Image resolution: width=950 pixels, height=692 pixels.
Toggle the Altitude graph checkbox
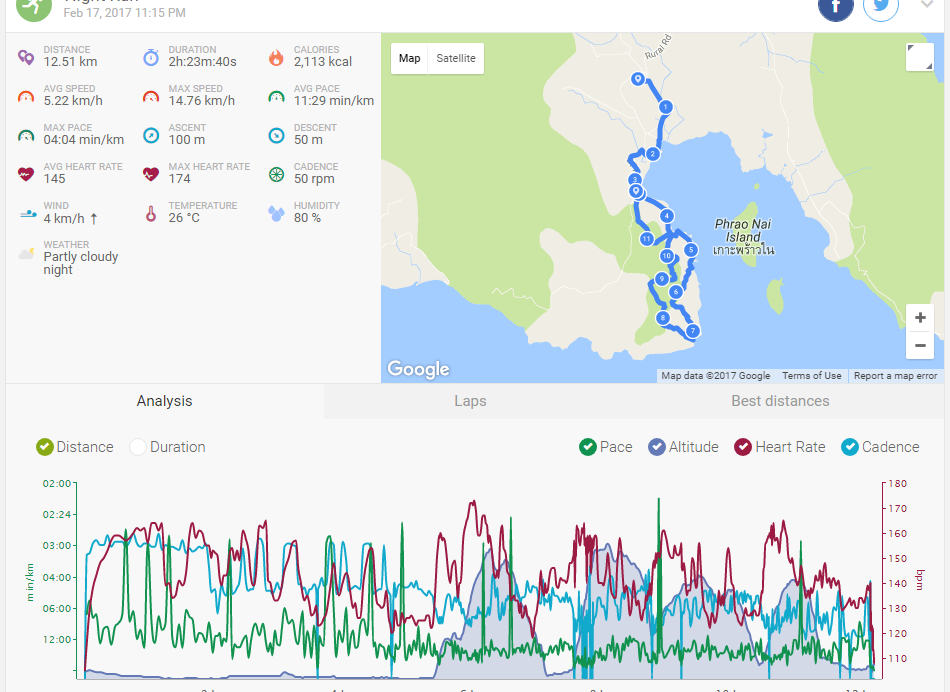coord(657,447)
